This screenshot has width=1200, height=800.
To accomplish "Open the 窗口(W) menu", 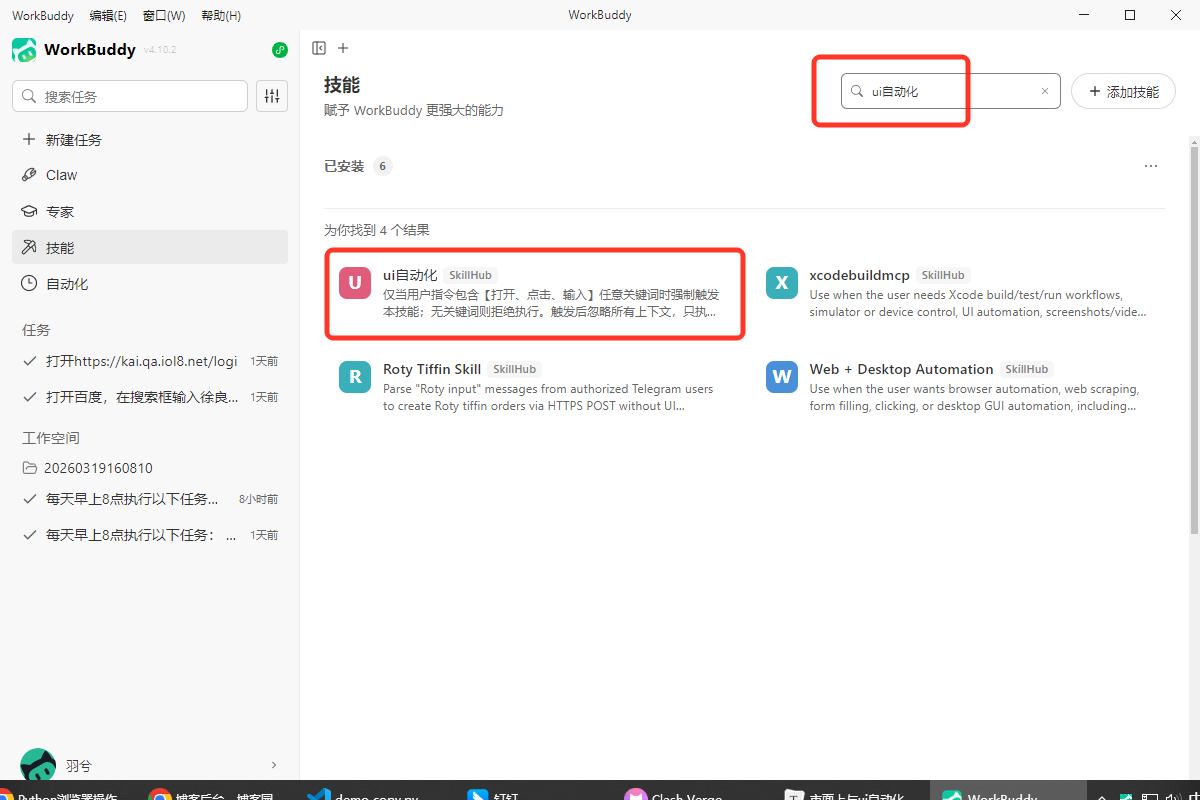I will click(x=164, y=15).
